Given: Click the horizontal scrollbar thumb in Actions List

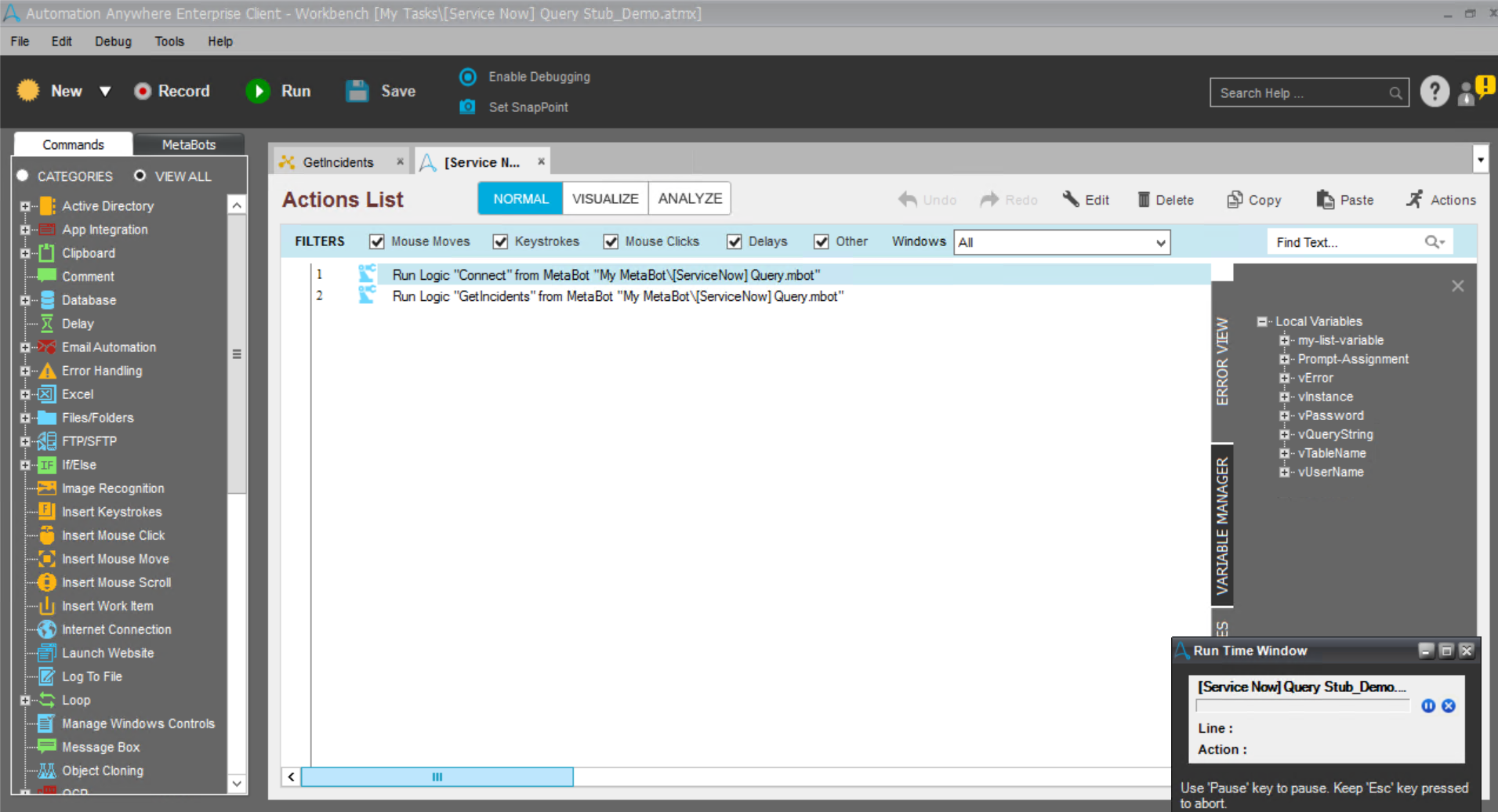Looking at the screenshot, I should coord(437,777).
